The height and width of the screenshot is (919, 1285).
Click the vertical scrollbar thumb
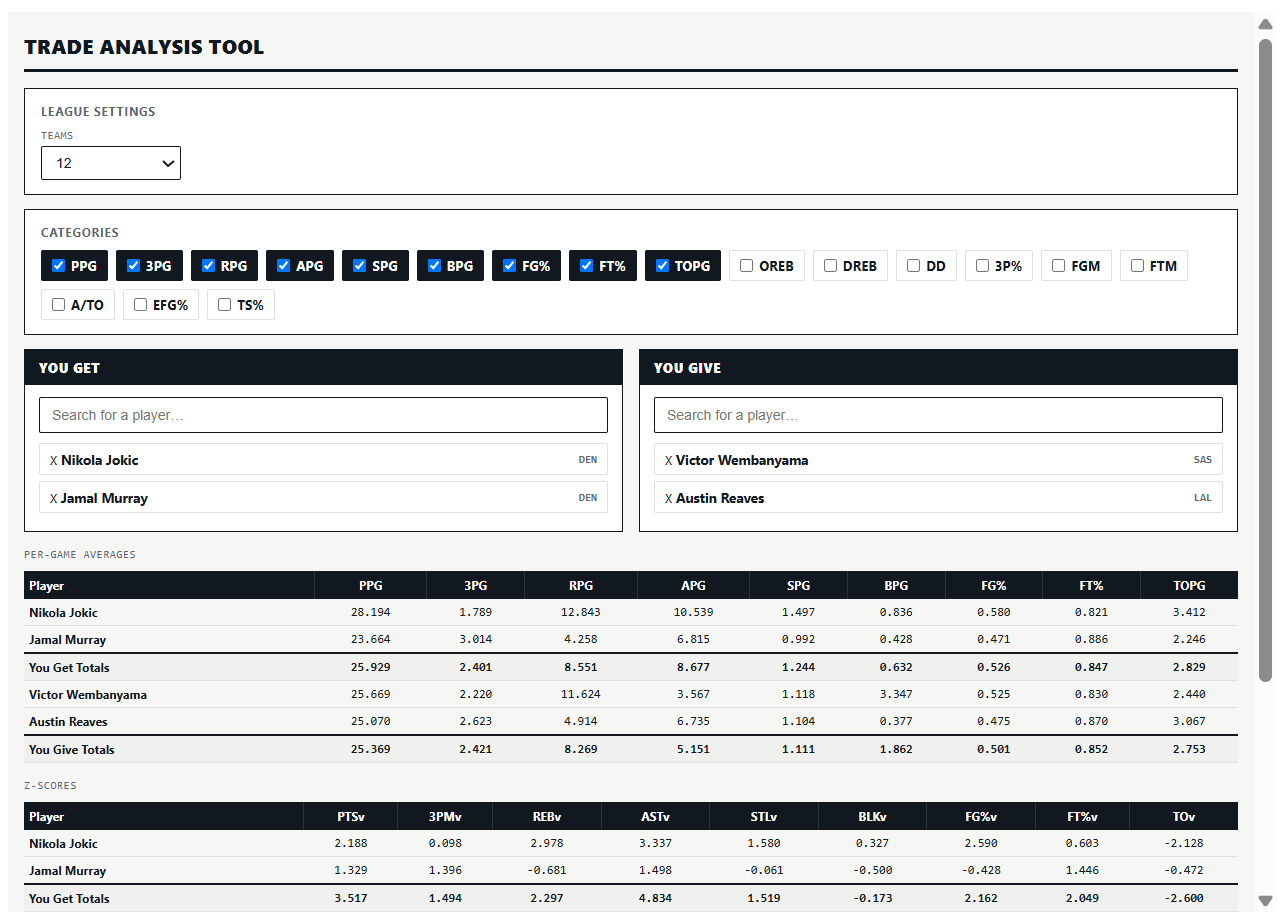pyautogui.click(x=1265, y=360)
